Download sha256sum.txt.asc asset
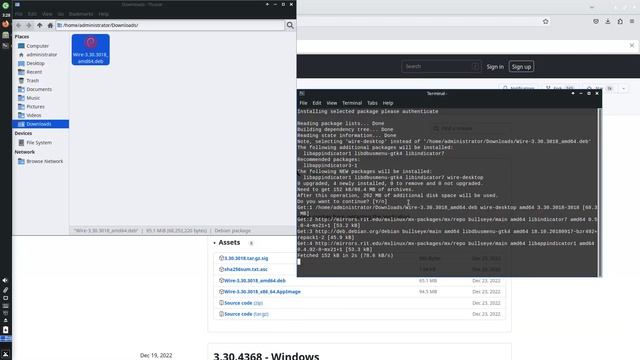Screen dimensions: 640x360 tap(246, 269)
